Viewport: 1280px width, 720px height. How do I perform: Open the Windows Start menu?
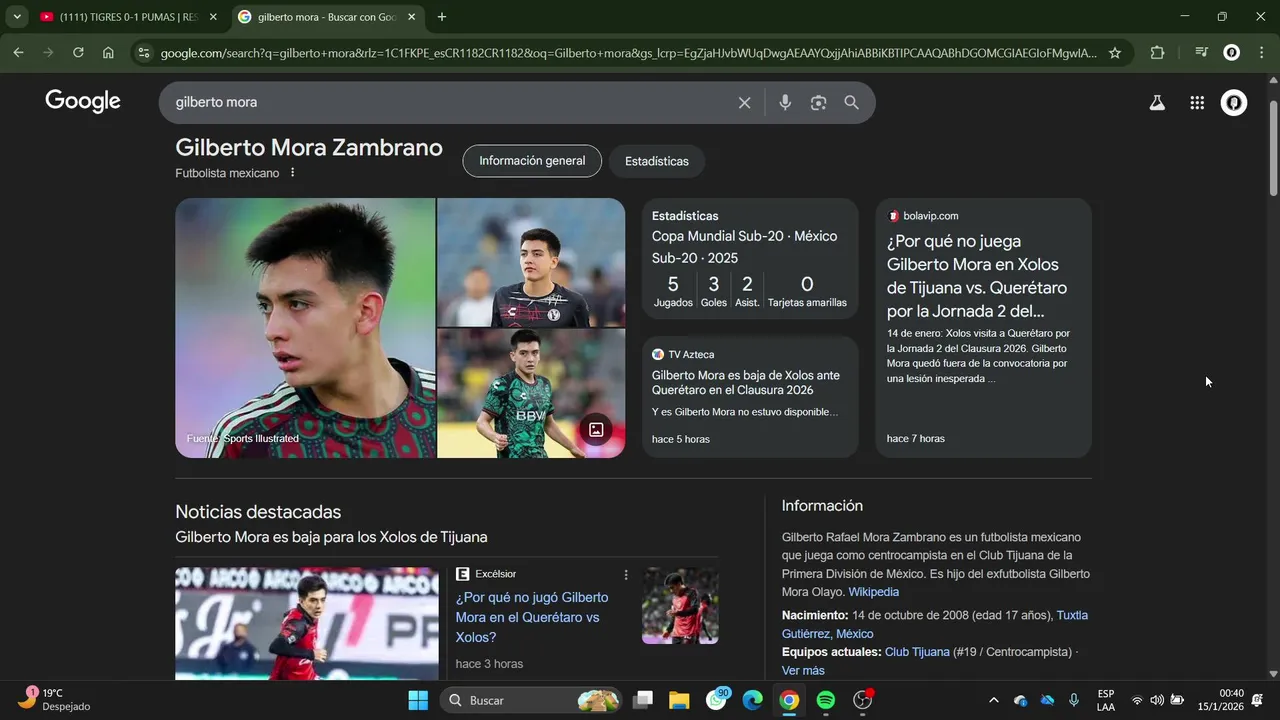[x=418, y=700]
